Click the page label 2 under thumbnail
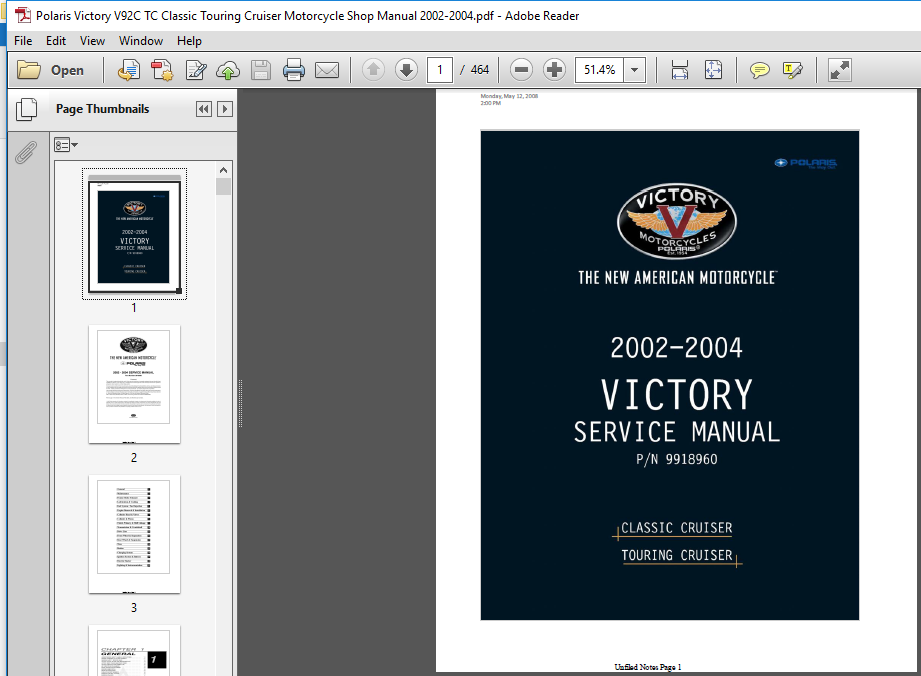 click(x=134, y=458)
